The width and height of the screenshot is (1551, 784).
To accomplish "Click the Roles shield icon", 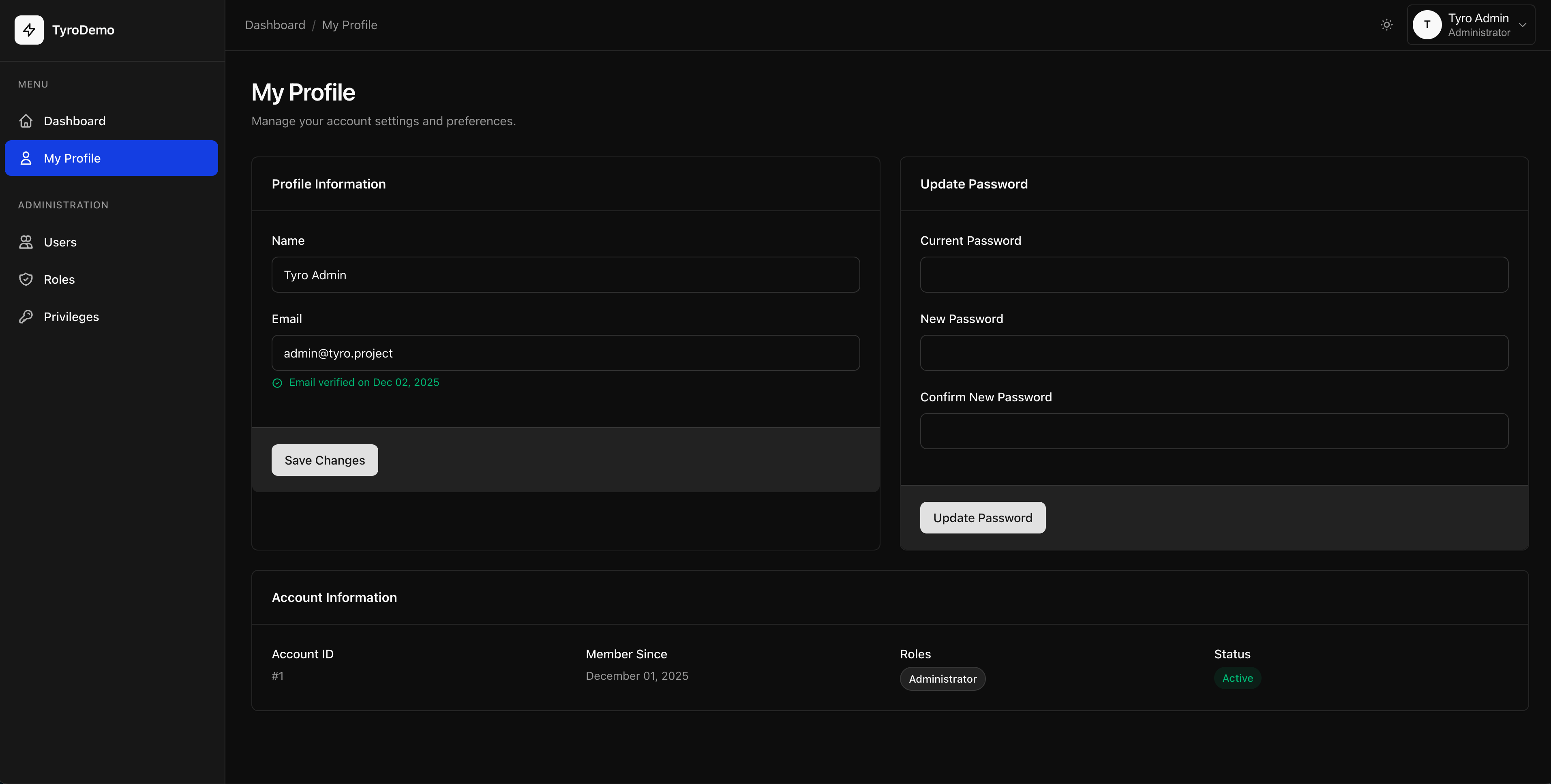I will [26, 279].
